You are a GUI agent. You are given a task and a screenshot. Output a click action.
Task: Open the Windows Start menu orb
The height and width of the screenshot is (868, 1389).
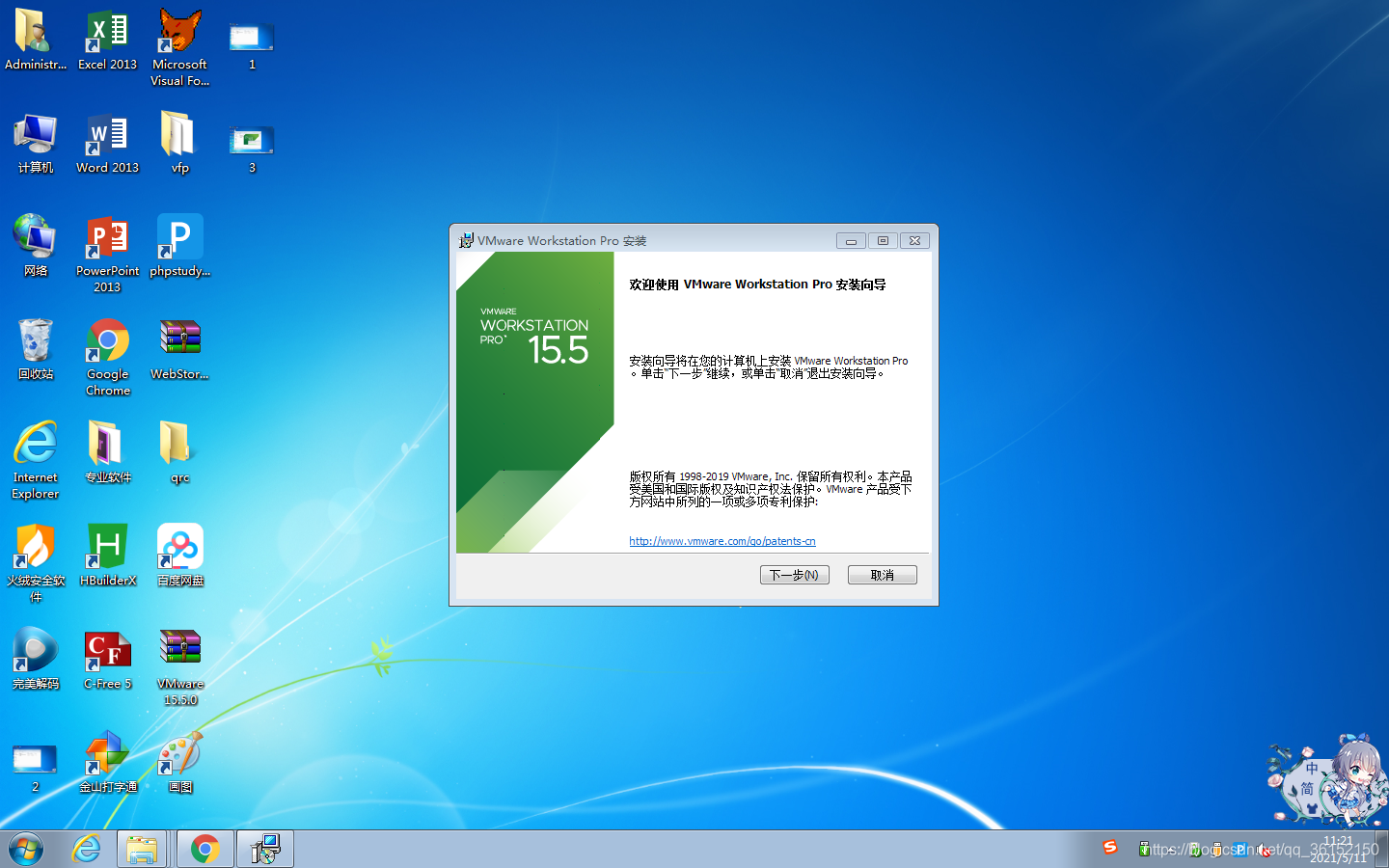(26, 849)
